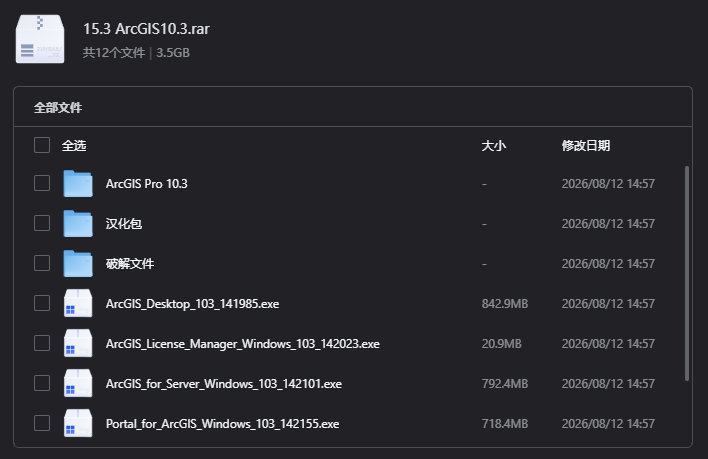Click the 修改日期 column header
The height and width of the screenshot is (459, 708).
pyautogui.click(x=586, y=146)
